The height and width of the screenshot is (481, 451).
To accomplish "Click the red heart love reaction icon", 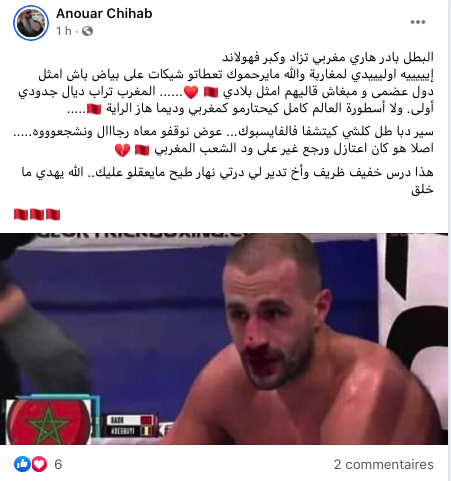I will click(39, 464).
